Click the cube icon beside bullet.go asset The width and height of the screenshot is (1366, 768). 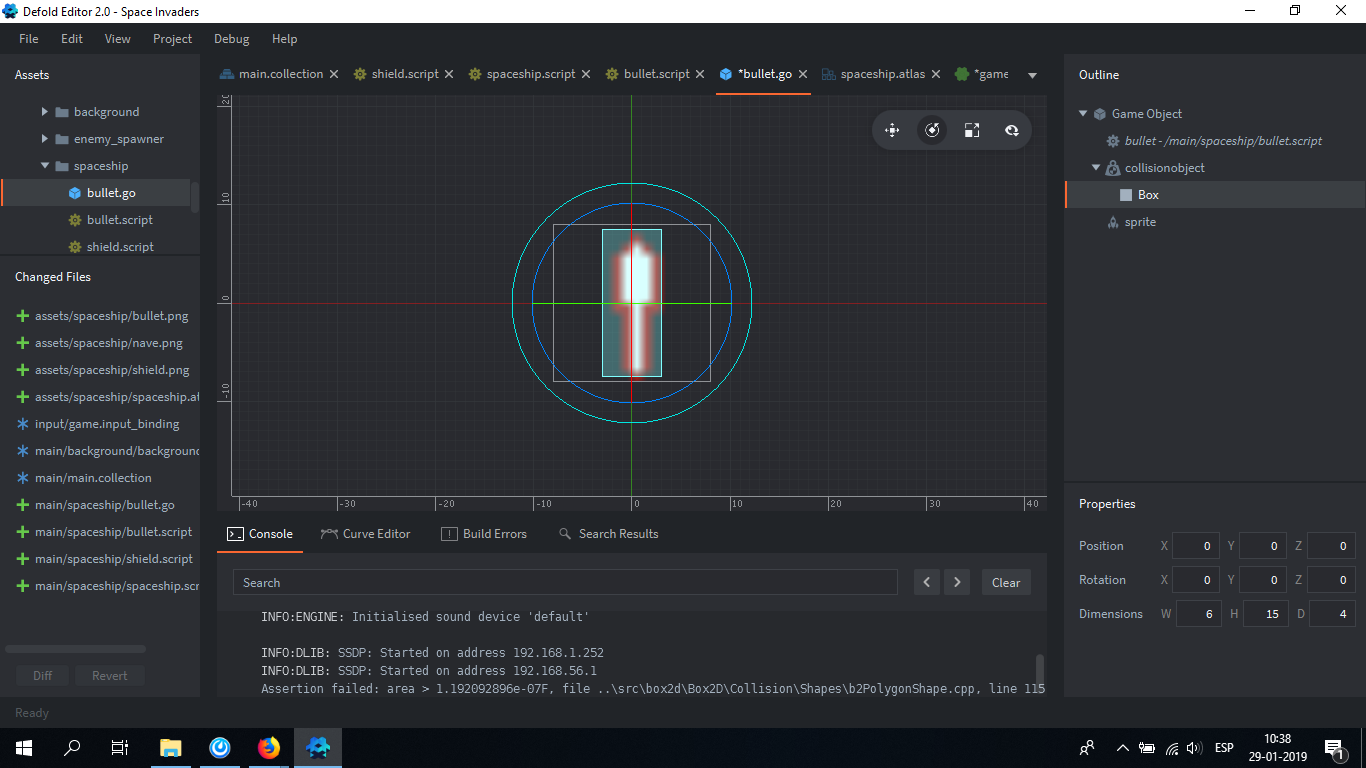[x=75, y=193]
